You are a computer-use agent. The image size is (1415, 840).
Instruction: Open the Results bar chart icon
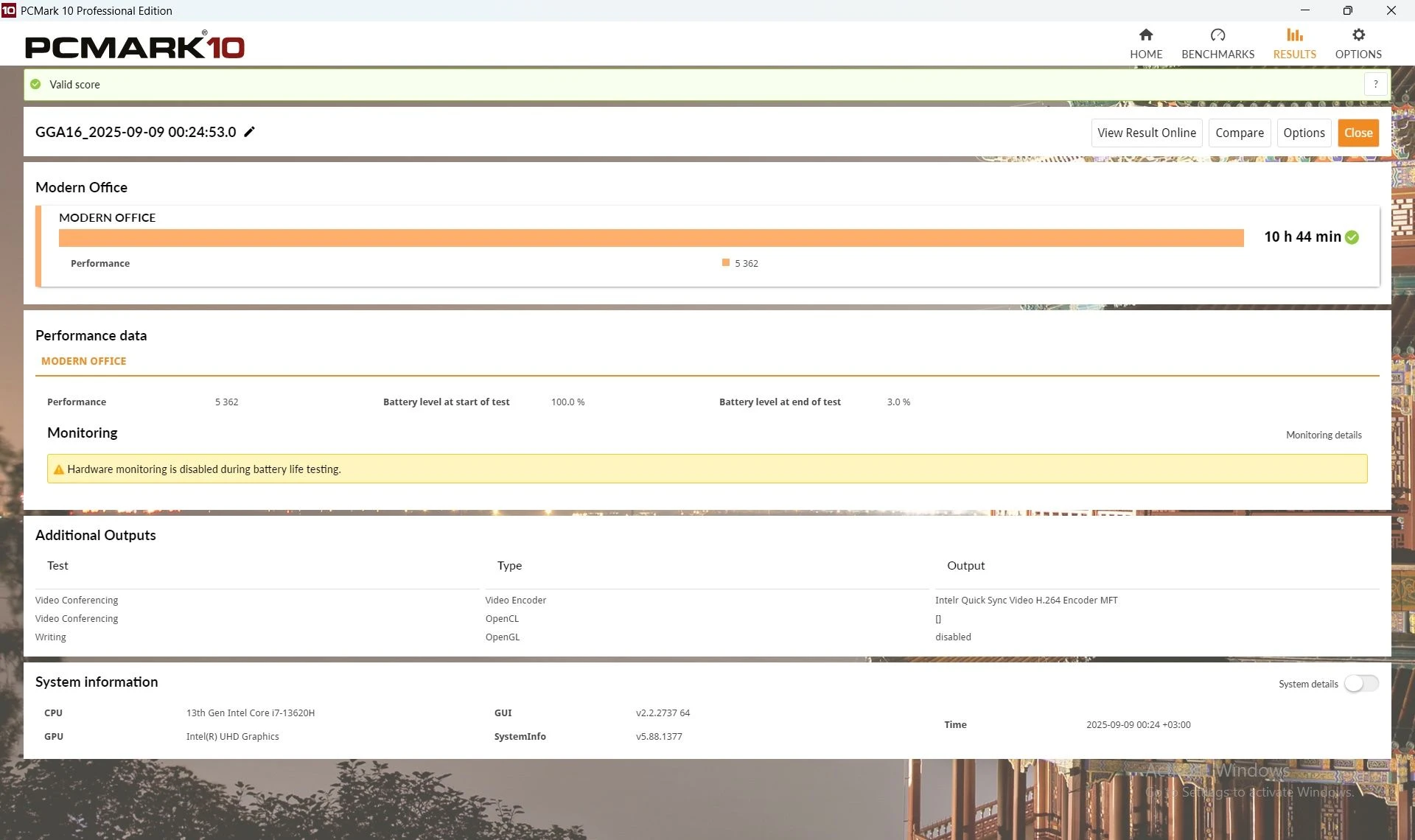point(1294,35)
